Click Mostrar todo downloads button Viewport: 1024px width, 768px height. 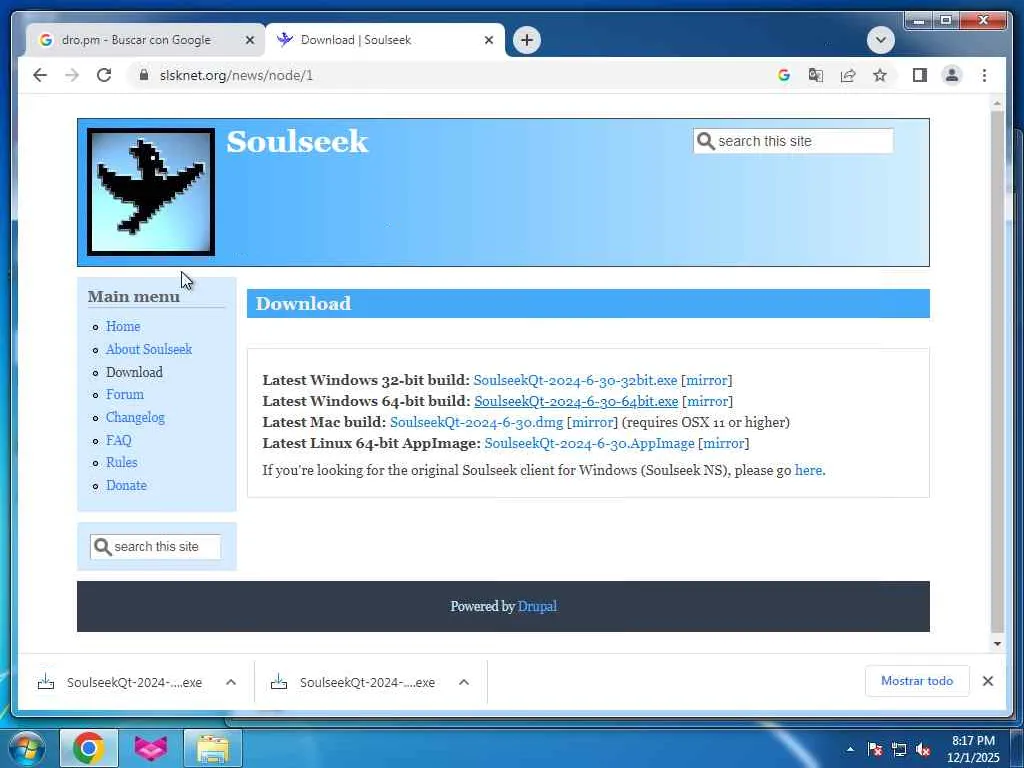917,681
